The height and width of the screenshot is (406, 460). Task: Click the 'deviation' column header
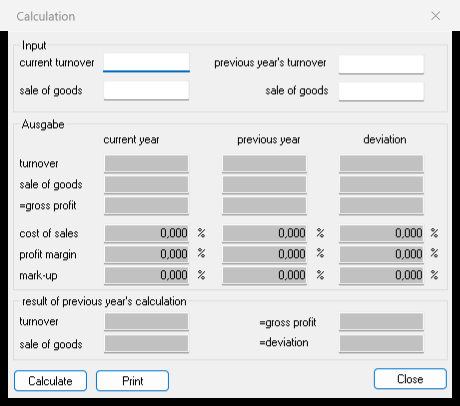pyautogui.click(x=385, y=139)
